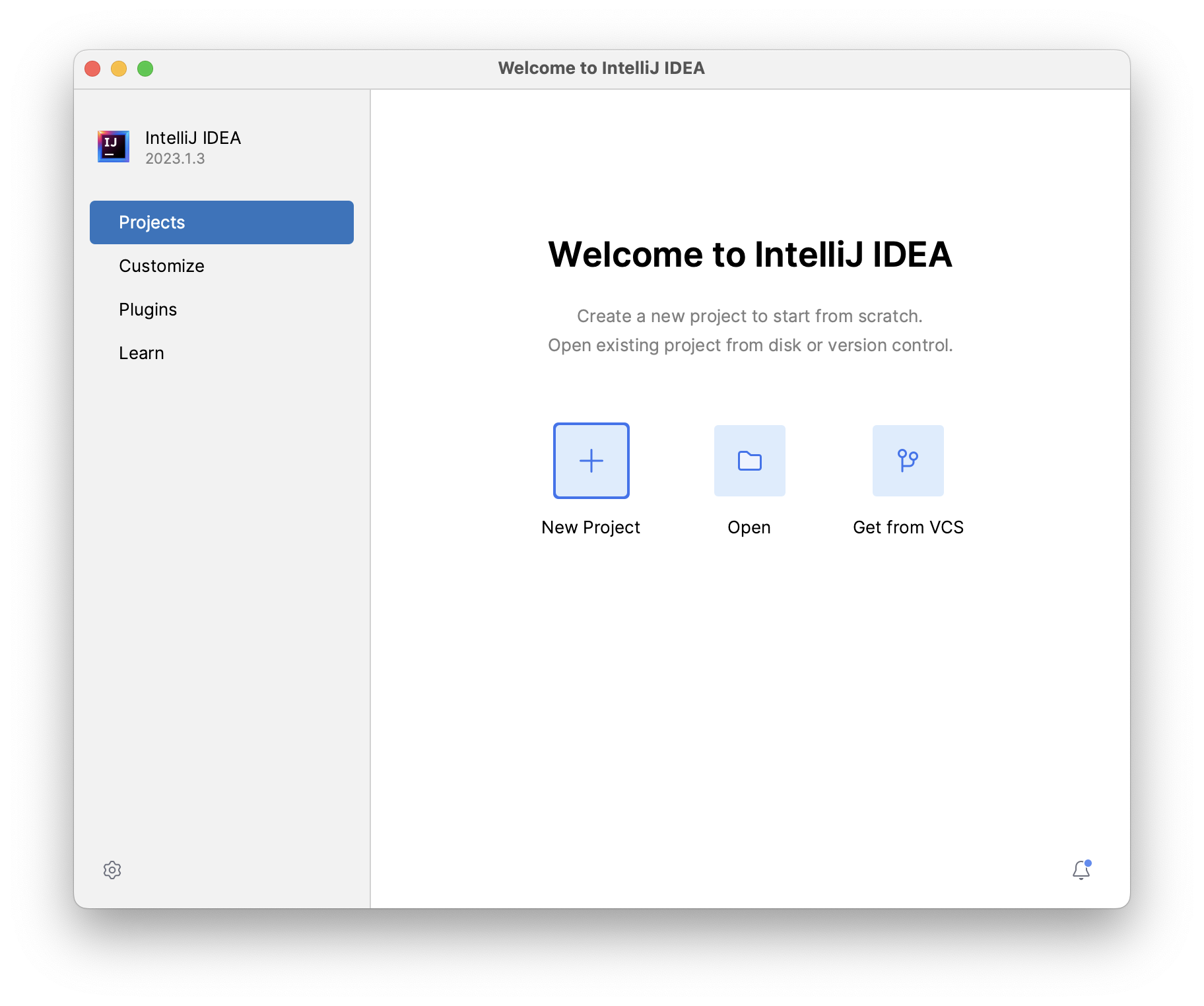The width and height of the screenshot is (1204, 1006).
Task: Click the version number 2023.1.3
Action: pyautogui.click(x=175, y=159)
